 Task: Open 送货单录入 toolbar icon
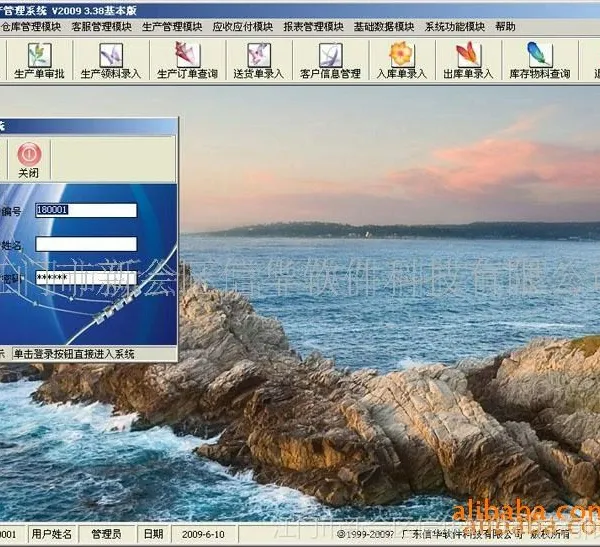[259, 60]
